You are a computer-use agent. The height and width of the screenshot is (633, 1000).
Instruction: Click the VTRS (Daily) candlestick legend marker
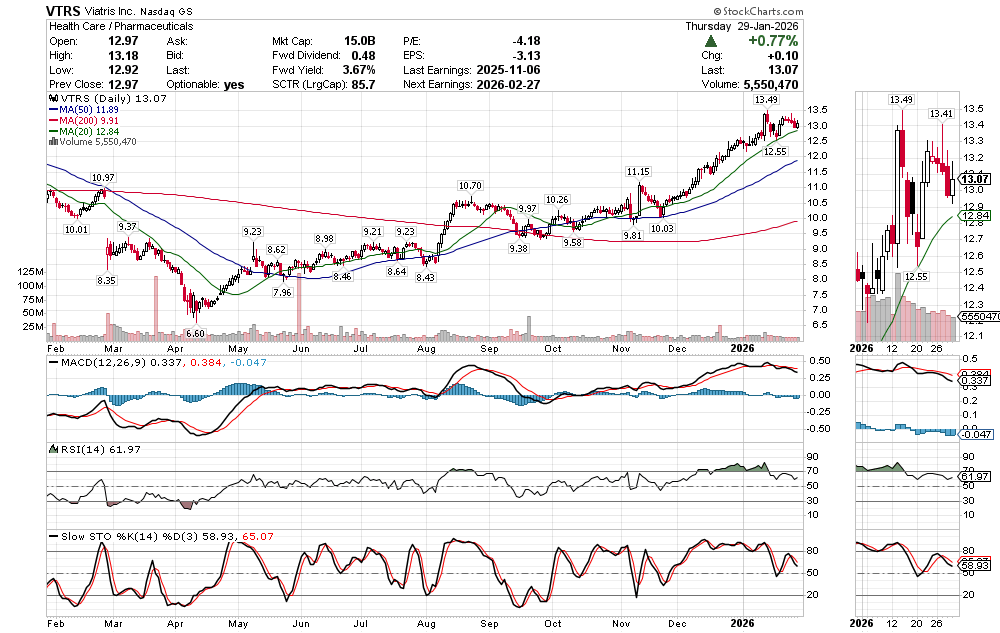coord(52,99)
